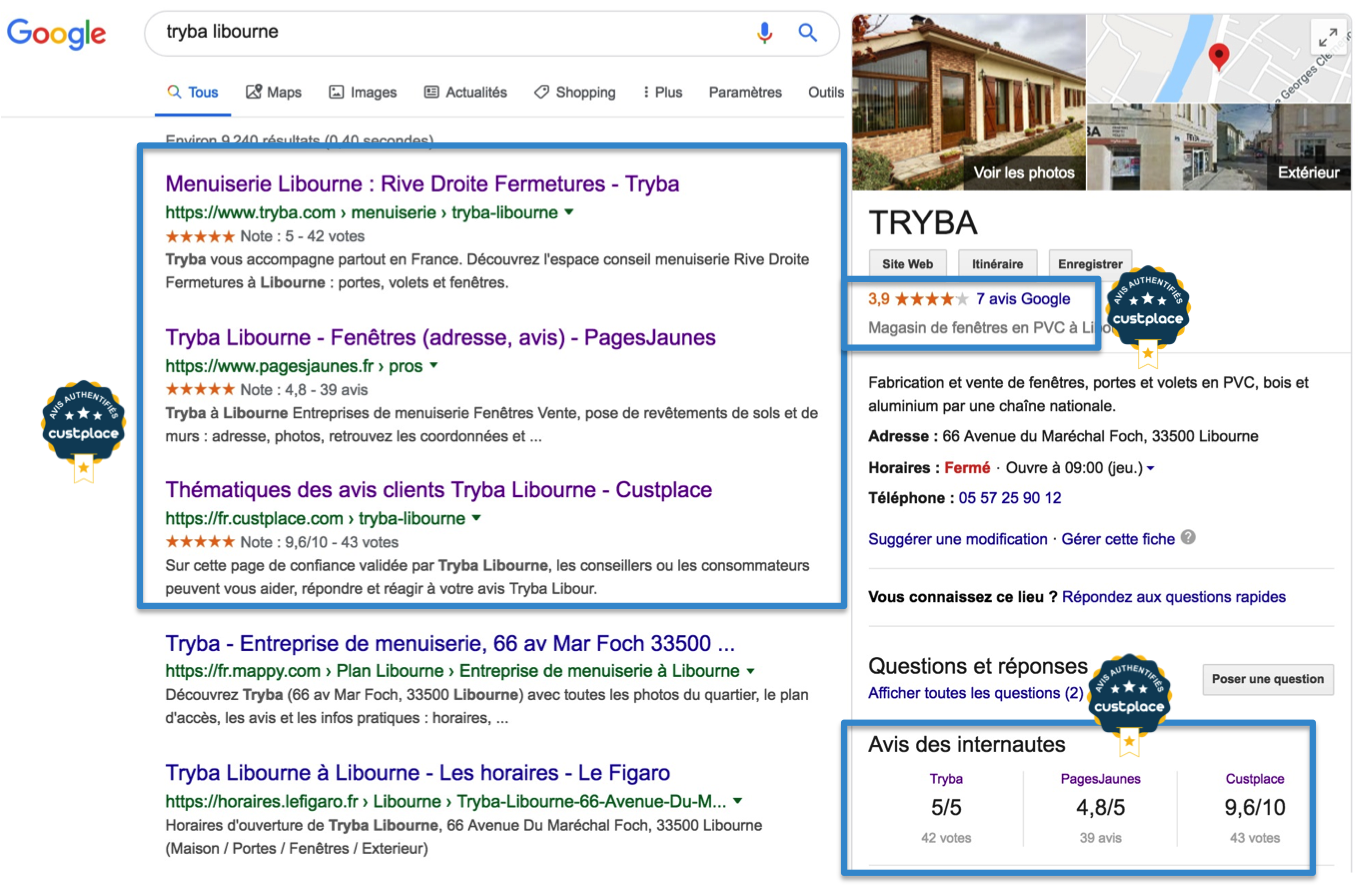Click 4,8/5 rating under PagesJaunes
The height and width of the screenshot is (887, 1358).
tap(1100, 806)
